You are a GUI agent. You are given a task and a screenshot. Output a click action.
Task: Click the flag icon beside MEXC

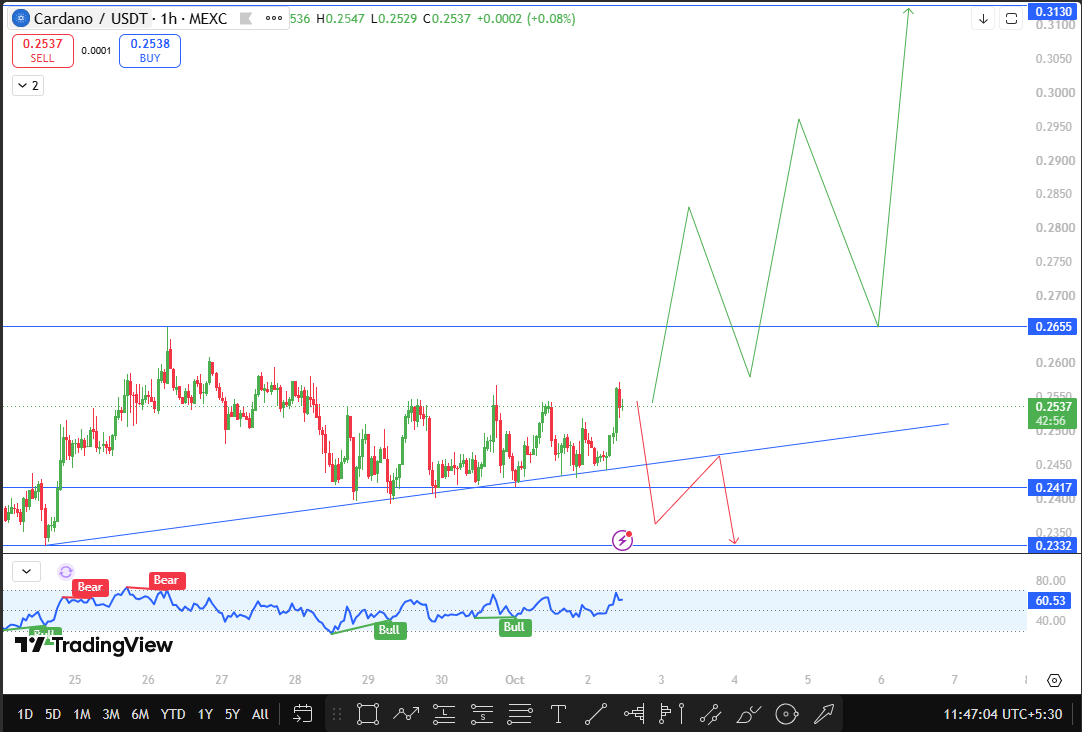click(x=246, y=19)
